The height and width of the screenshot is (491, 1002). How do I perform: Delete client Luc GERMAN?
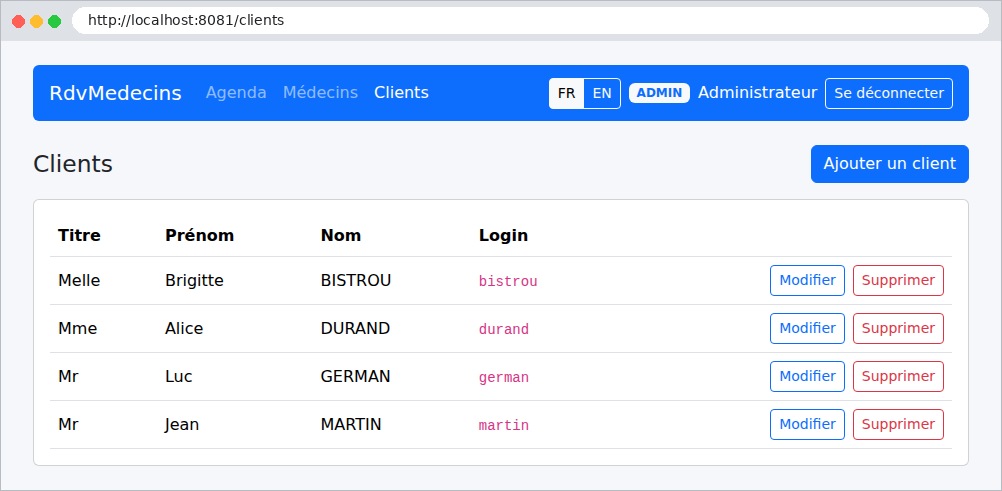click(898, 377)
